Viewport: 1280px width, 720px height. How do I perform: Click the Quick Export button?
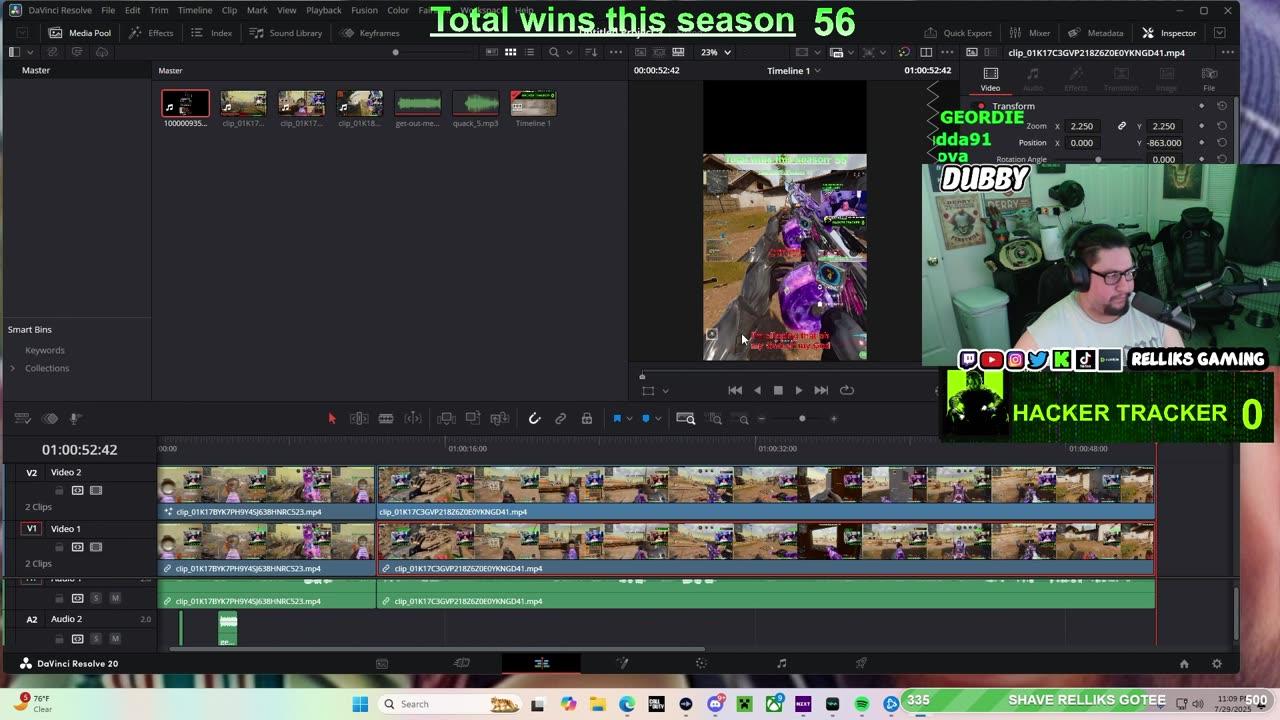(958, 33)
